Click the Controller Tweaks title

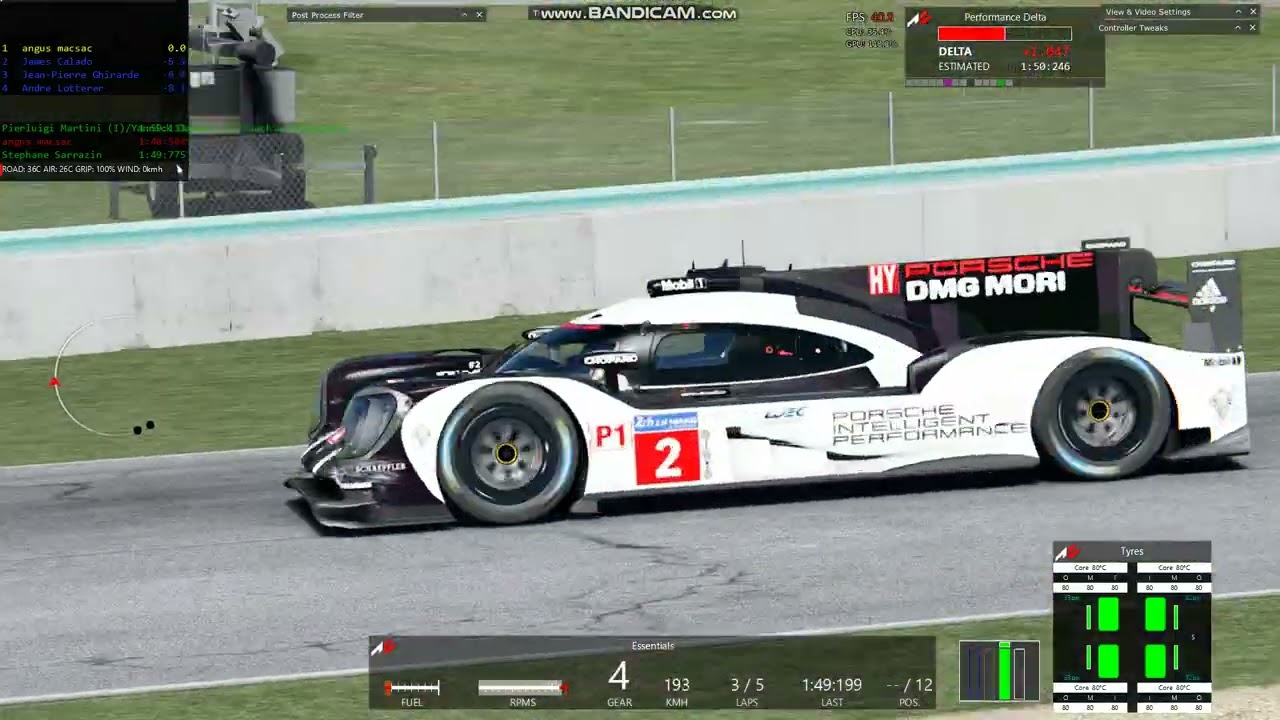[1133, 28]
